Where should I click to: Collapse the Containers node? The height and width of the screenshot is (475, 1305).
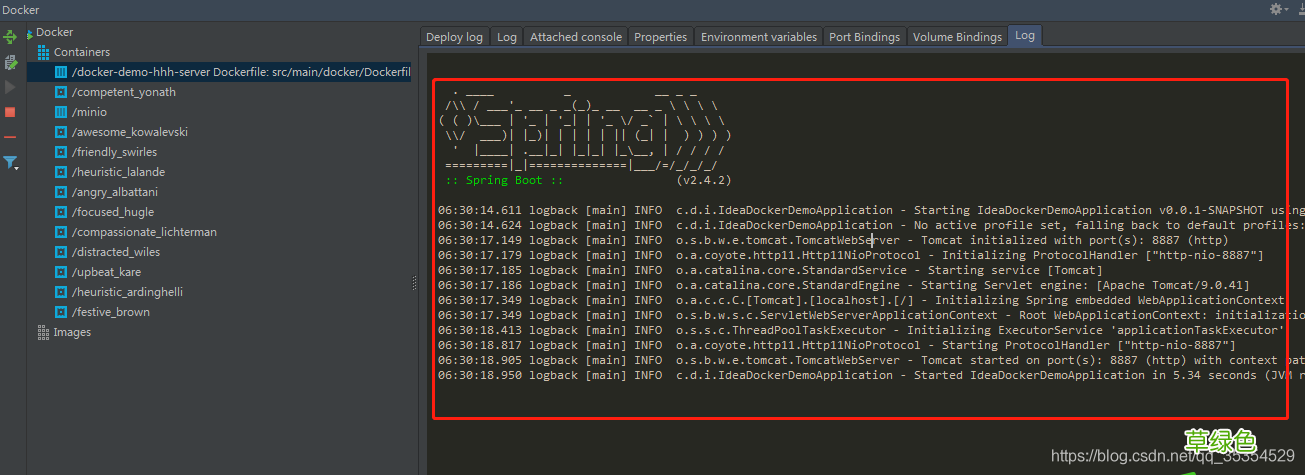43,52
